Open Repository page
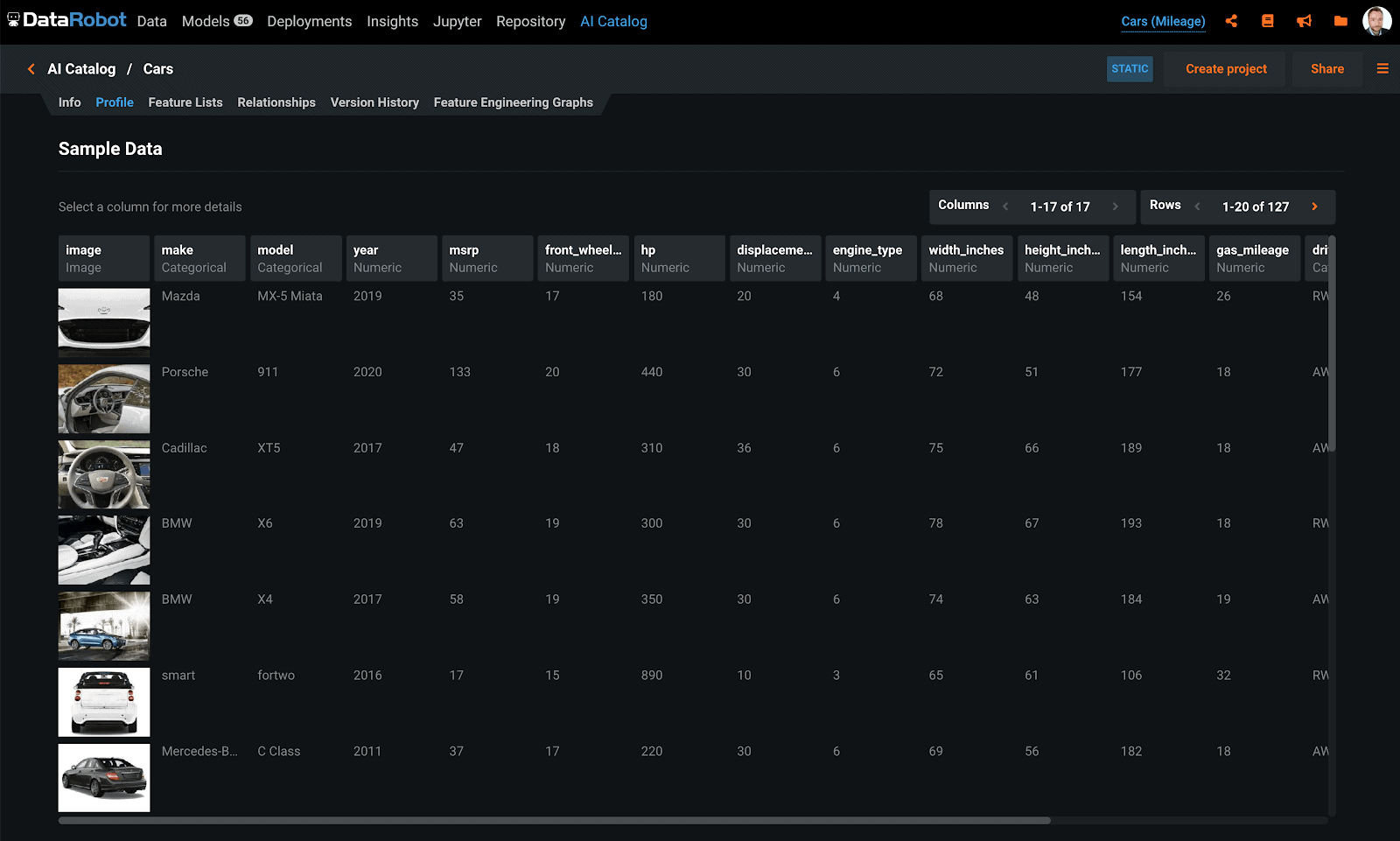 click(530, 21)
